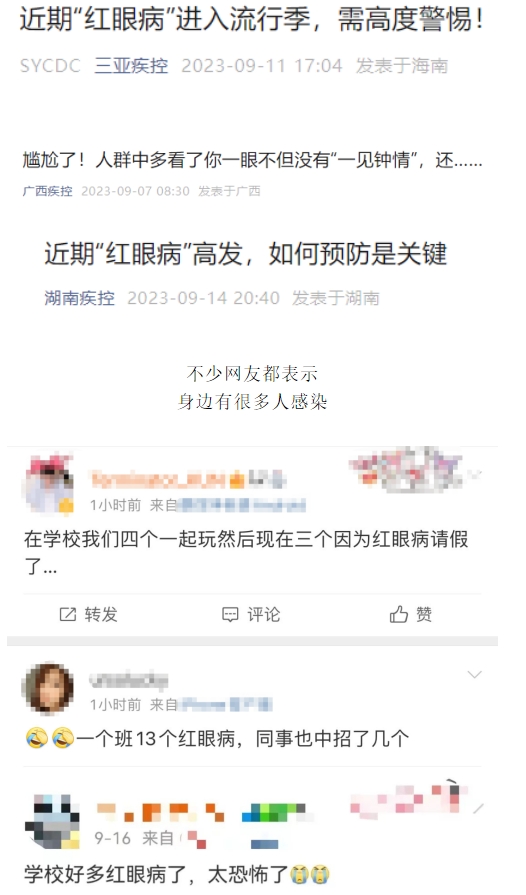Click the 转发 repost icon
Screen dimensions: 526x895
[68, 614]
